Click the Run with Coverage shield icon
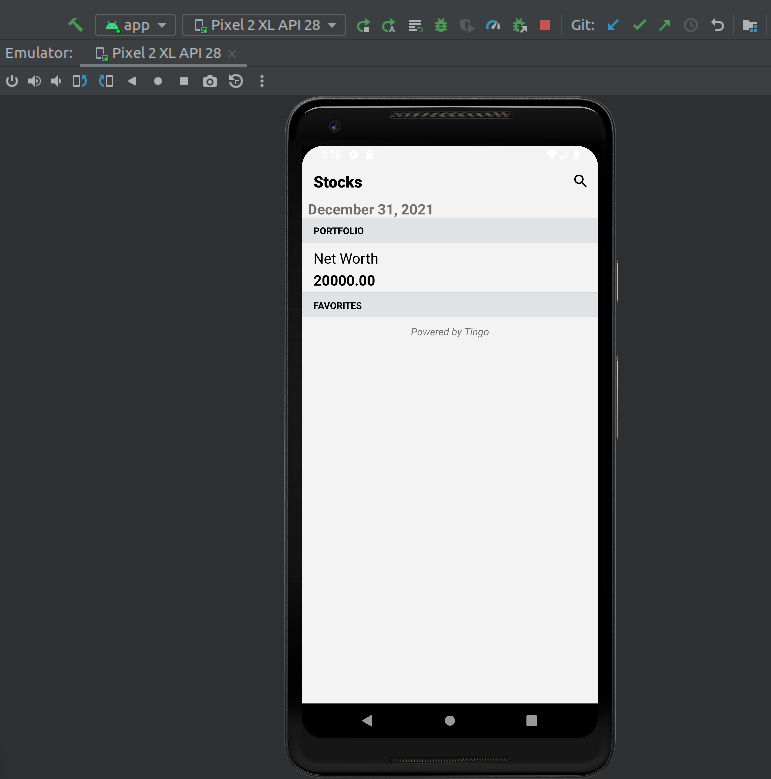This screenshot has height=779, width=771. (466, 25)
